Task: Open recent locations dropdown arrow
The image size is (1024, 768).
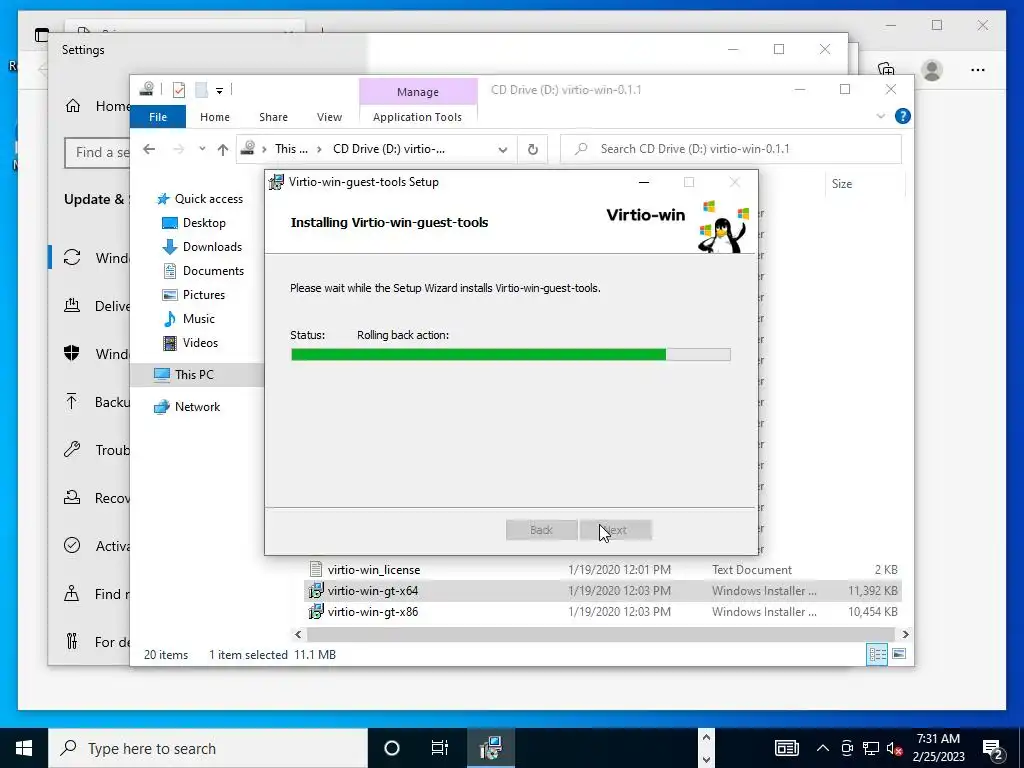Action: pos(202,149)
